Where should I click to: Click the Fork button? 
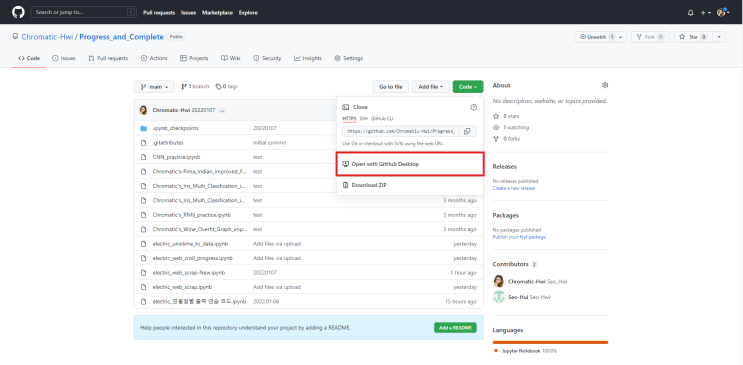pyautogui.click(x=650, y=37)
